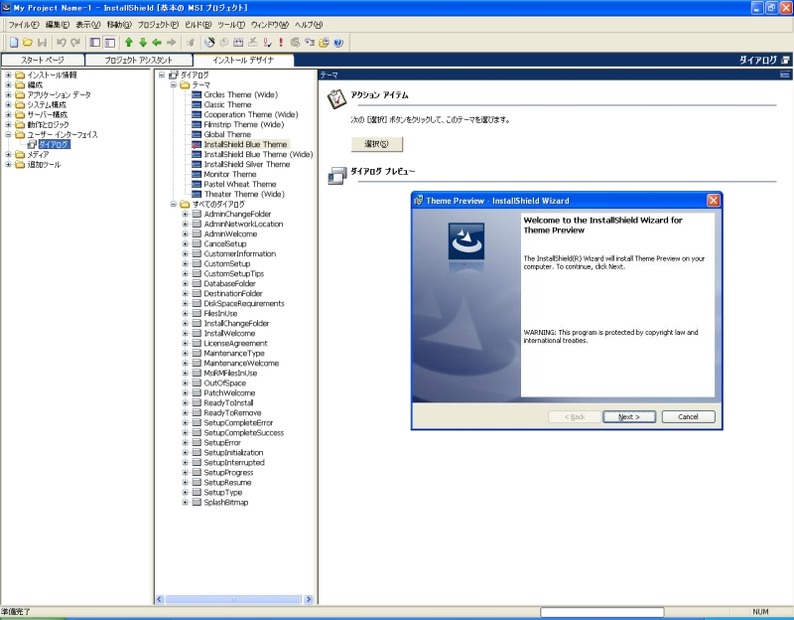
Task: Switch to the プロジェクト アシスタント tab
Action: (x=138, y=60)
